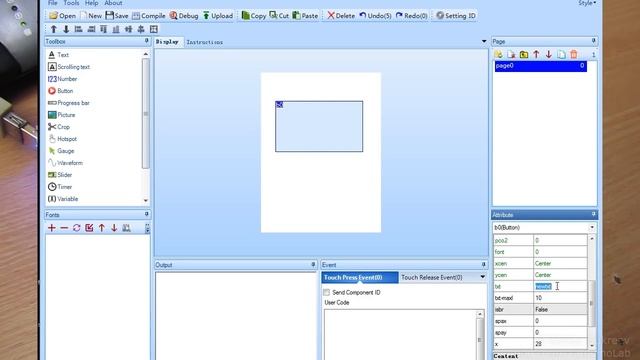Open the Style dropdown menu
Viewport: 640px width, 360px height.
coord(587,3)
